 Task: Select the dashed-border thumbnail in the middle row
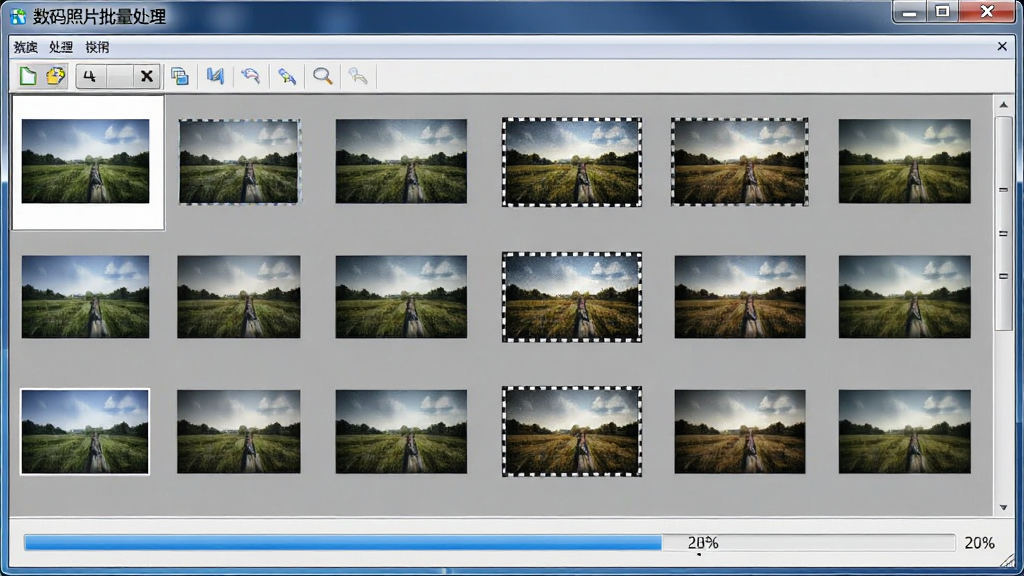[572, 297]
